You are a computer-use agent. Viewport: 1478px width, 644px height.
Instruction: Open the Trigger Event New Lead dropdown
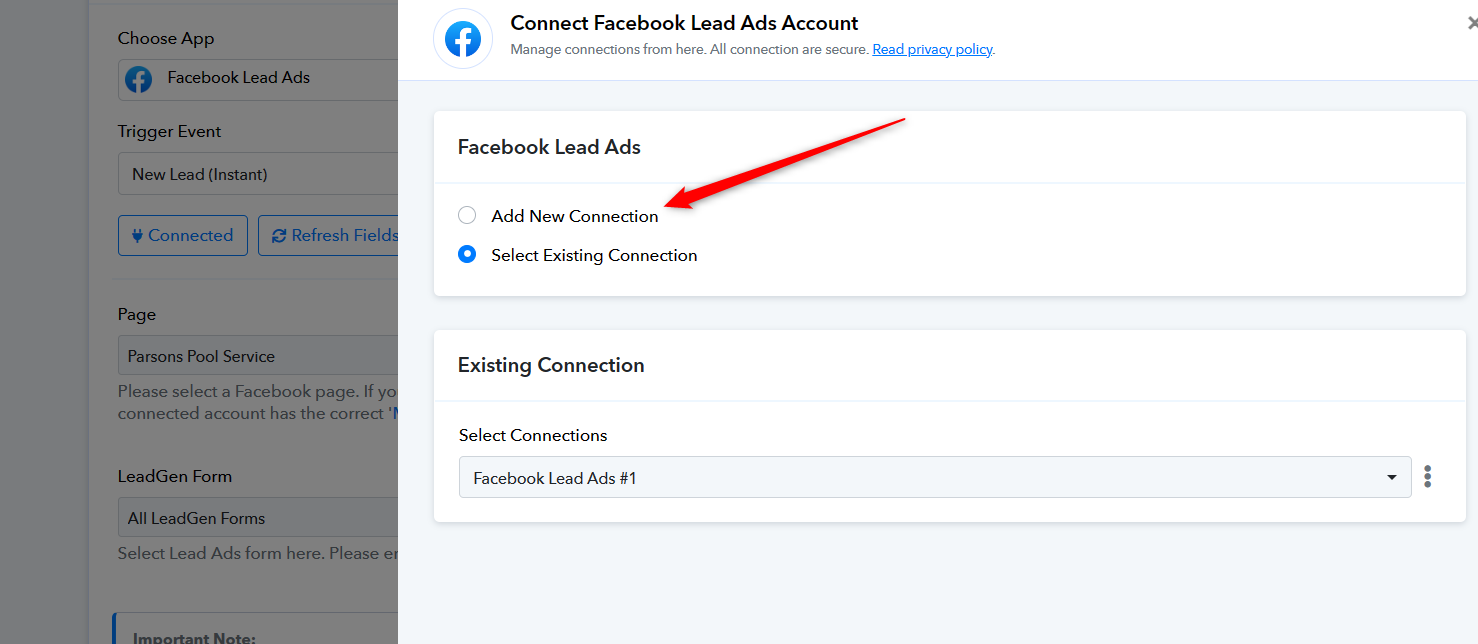pyautogui.click(x=258, y=174)
